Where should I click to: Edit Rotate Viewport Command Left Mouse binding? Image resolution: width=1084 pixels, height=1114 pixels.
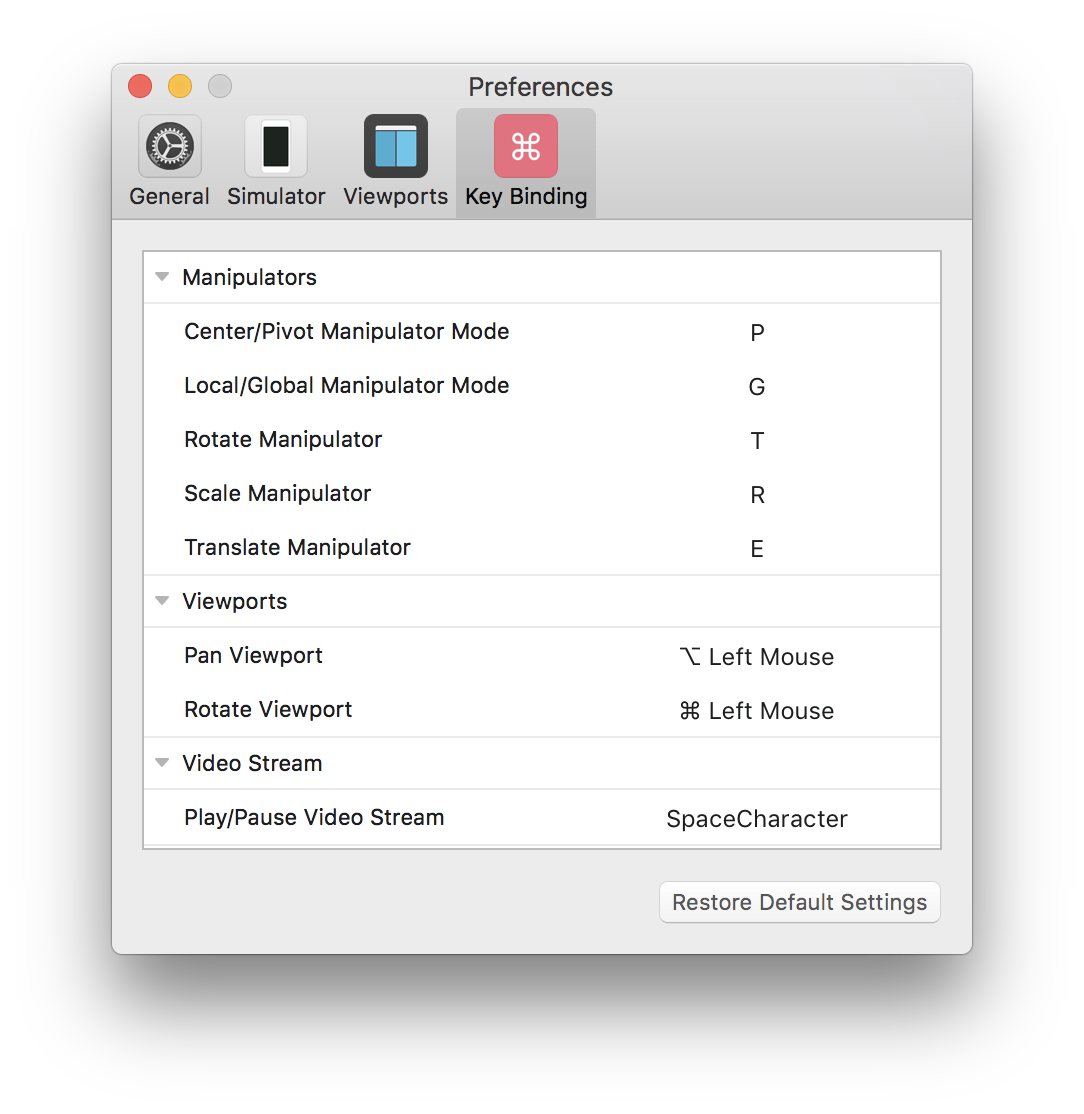coord(756,711)
